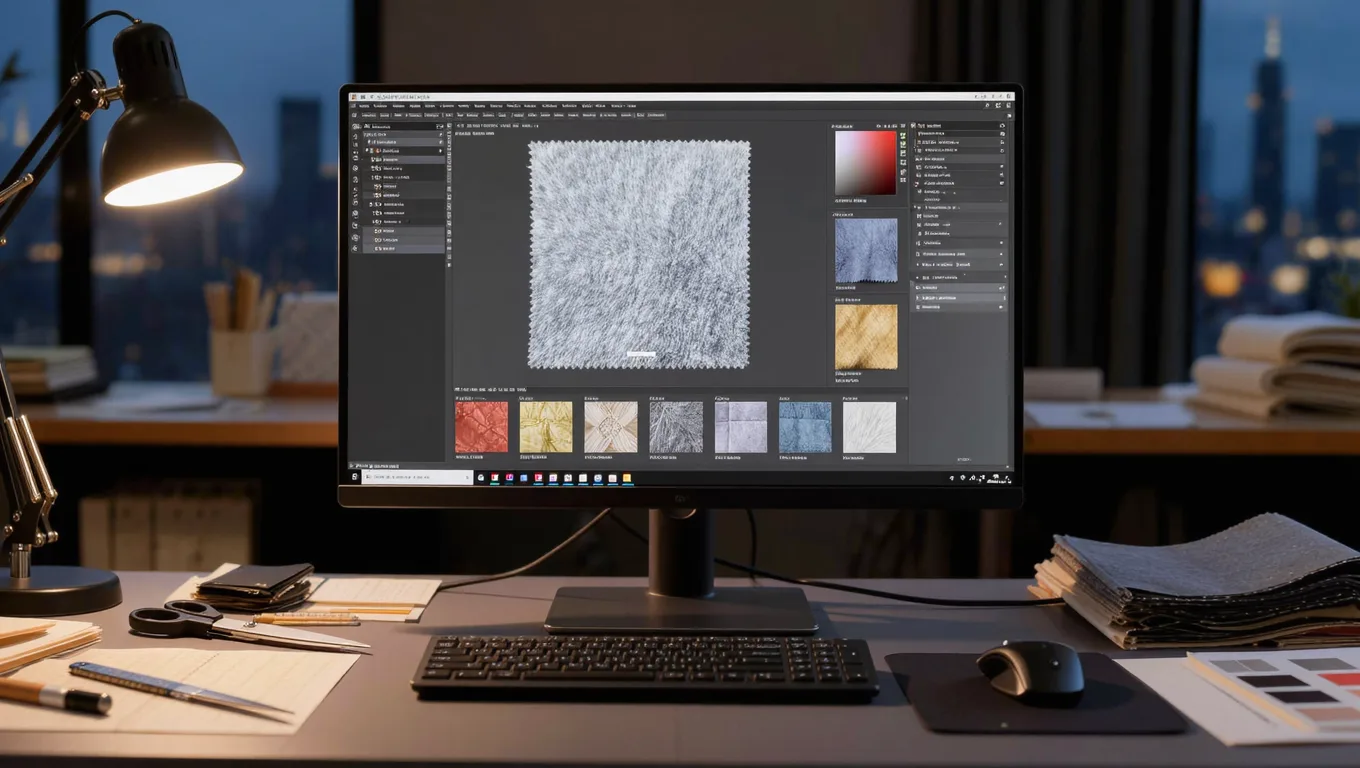The height and width of the screenshot is (768, 1360).
Task: Select the white fur texture thumbnail
Action: (x=870, y=427)
